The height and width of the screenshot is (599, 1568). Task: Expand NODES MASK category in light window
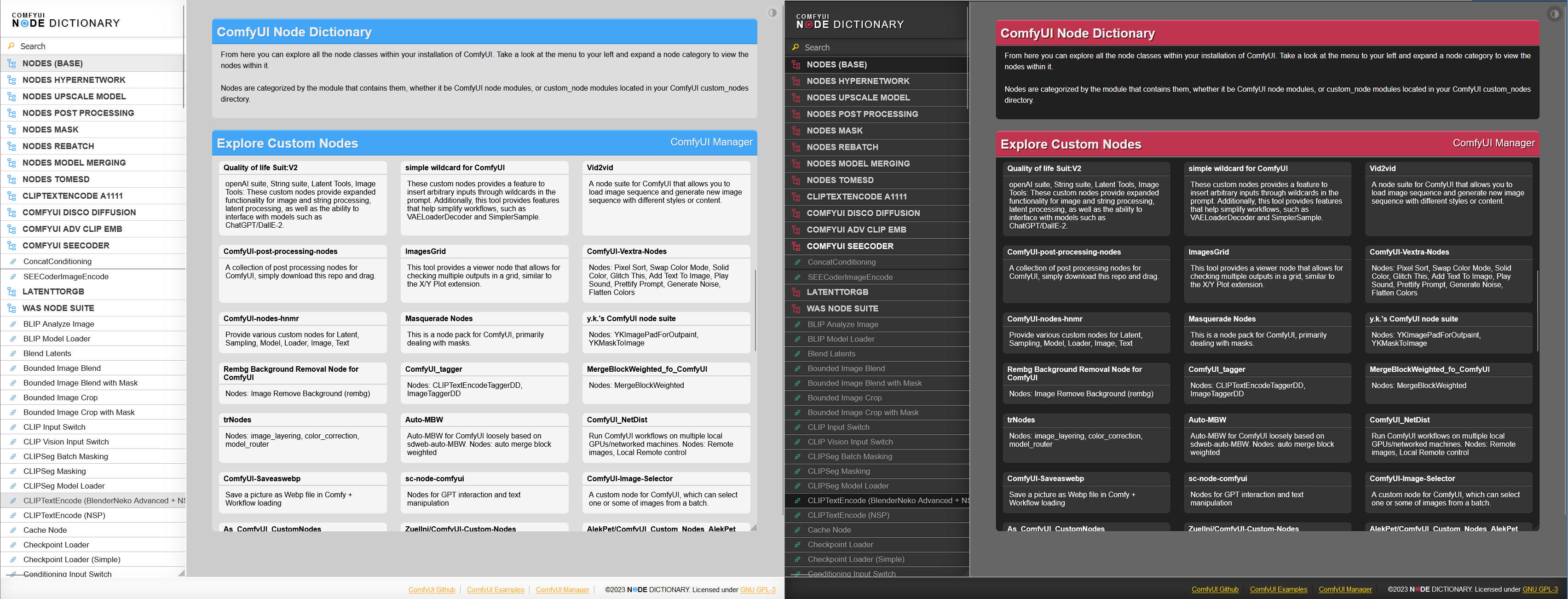pos(92,130)
